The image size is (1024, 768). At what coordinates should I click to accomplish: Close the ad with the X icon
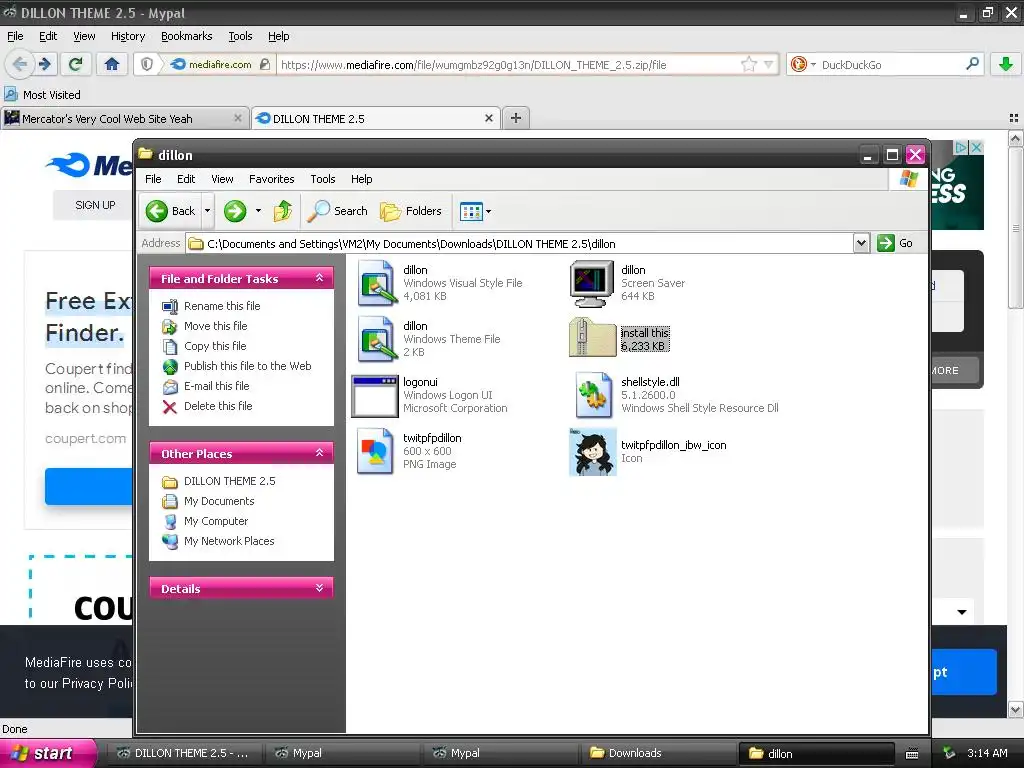976,148
